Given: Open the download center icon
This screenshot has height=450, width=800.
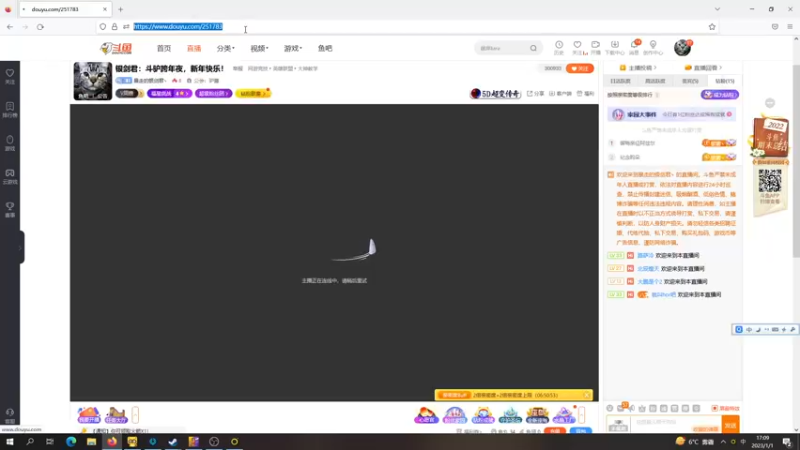Looking at the screenshot, I should (x=614, y=47).
